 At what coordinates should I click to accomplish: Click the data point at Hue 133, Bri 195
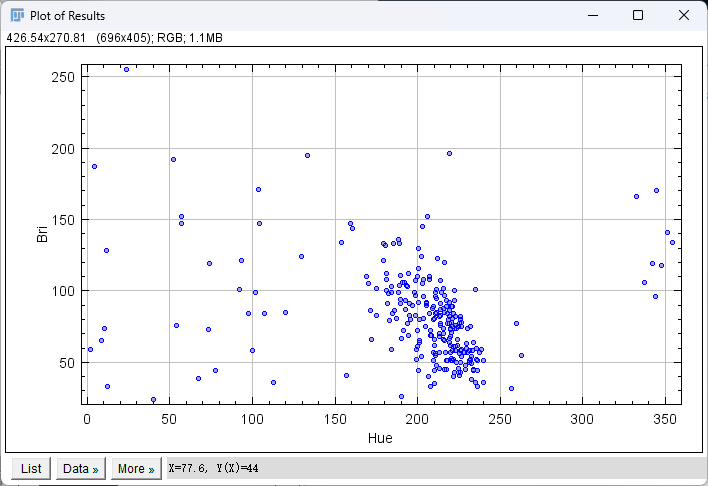click(x=307, y=155)
